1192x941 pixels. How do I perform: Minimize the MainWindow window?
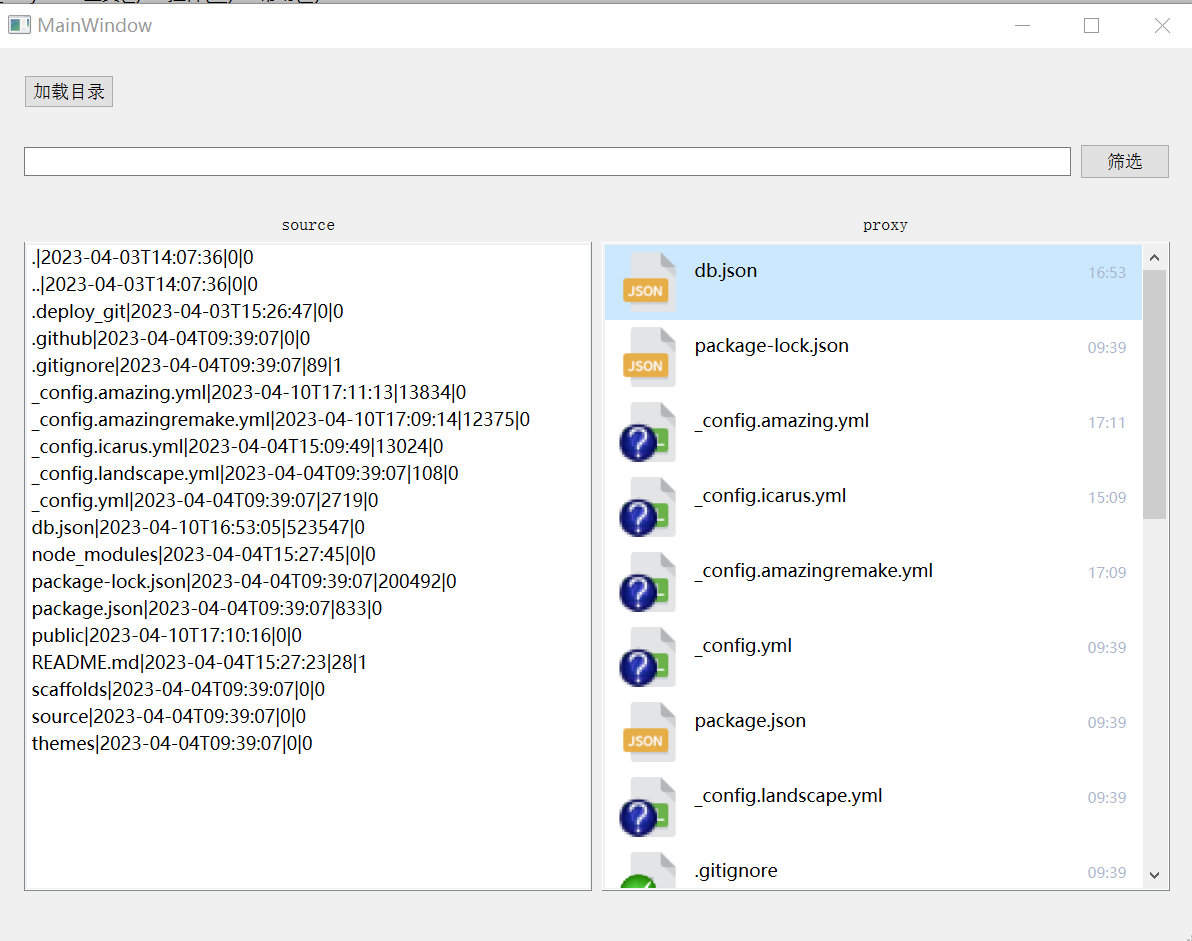(x=1022, y=25)
